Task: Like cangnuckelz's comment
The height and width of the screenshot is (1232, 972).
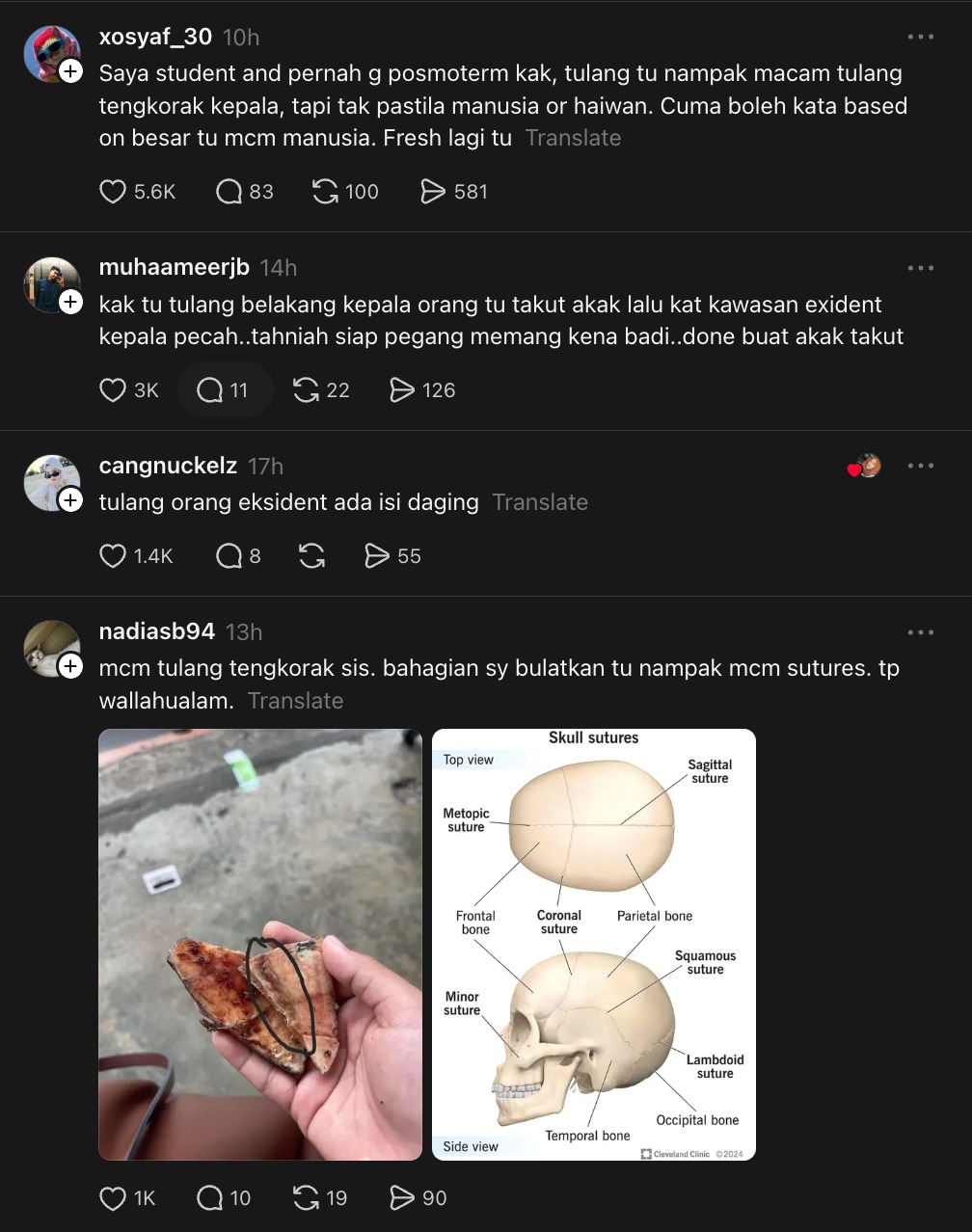Action: [x=114, y=556]
